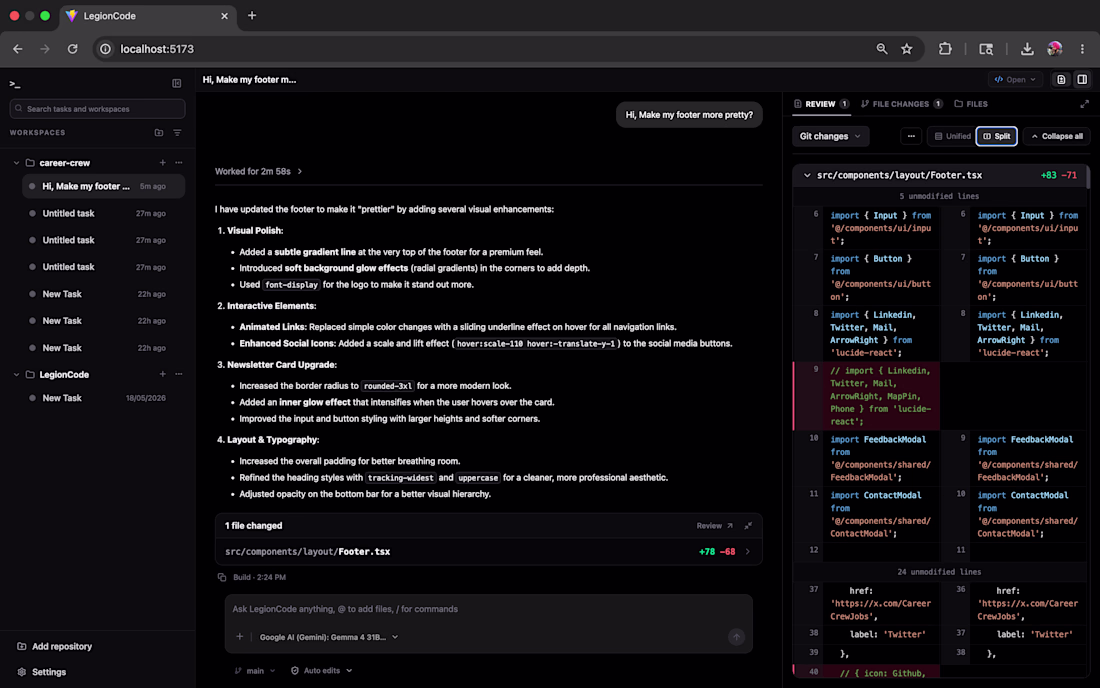
Task: Reload the browser page
Action: pyautogui.click(x=72, y=49)
